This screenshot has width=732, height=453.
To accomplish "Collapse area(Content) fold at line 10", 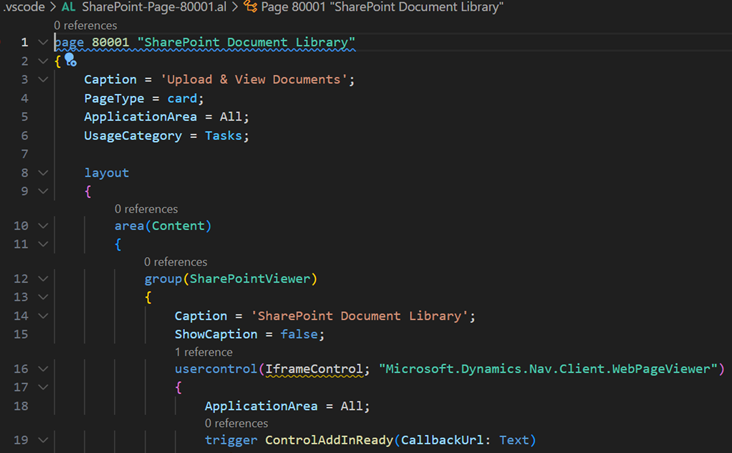I will (43, 226).
